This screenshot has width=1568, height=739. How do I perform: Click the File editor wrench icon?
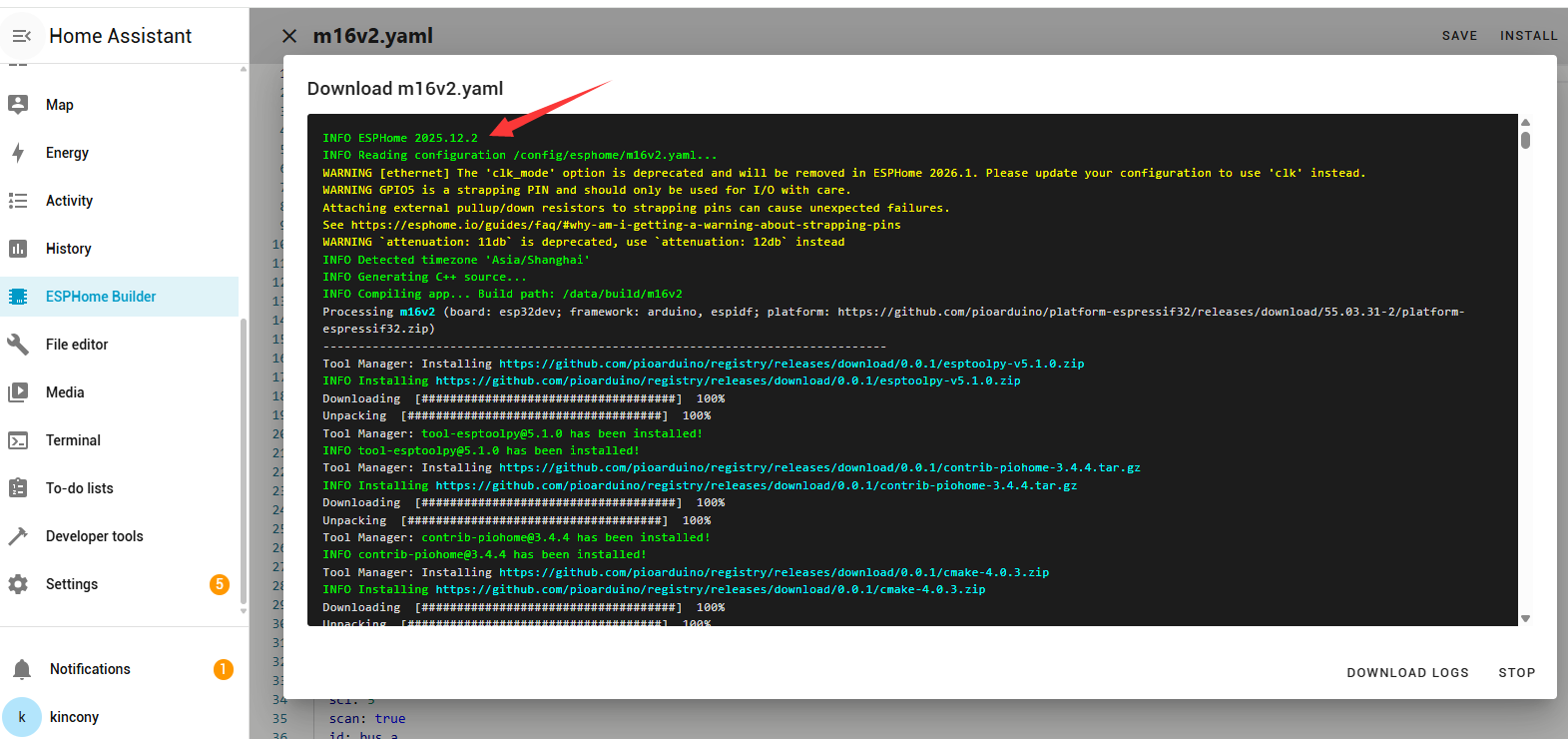(x=18, y=345)
